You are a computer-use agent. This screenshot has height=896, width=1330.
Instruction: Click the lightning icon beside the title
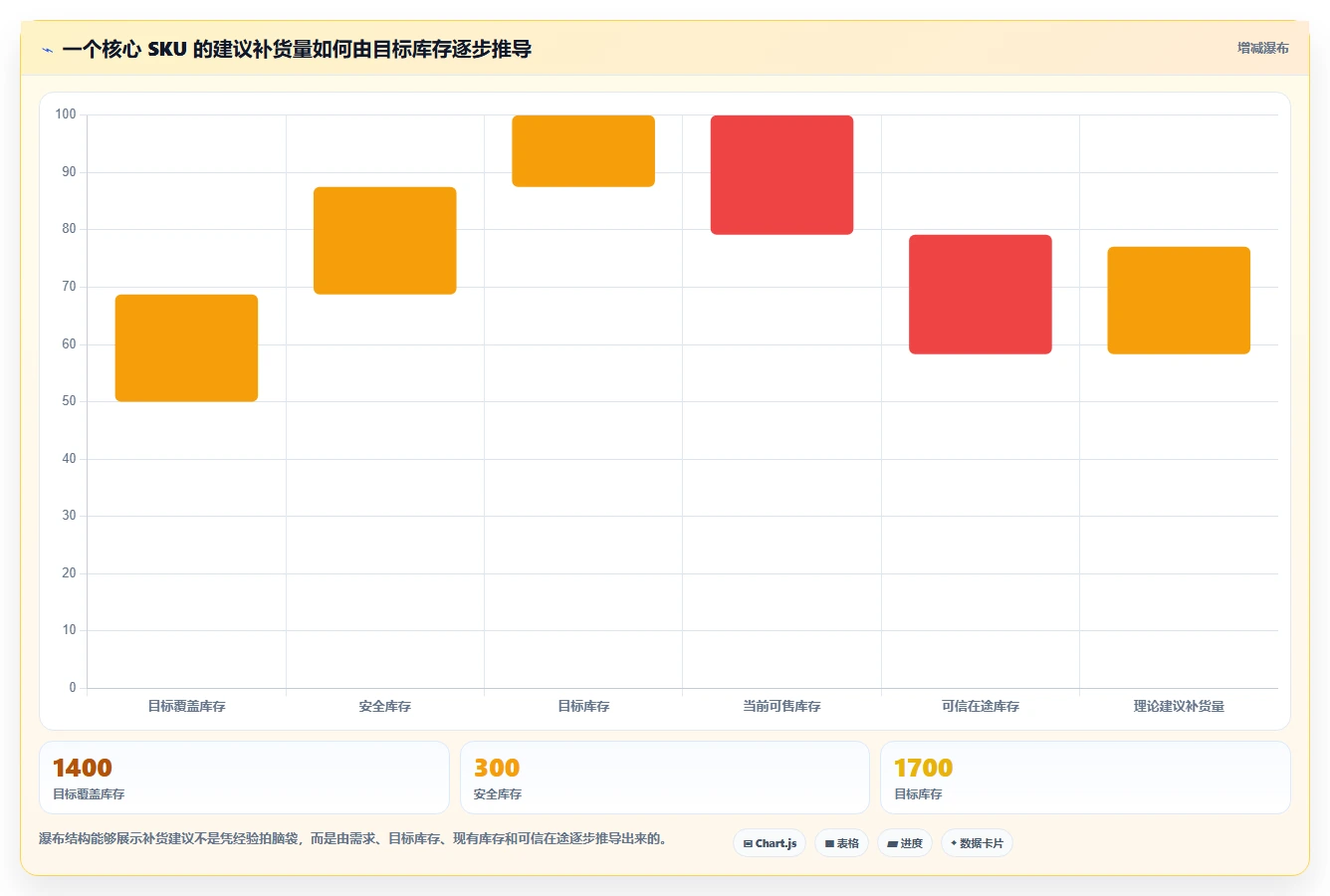pyautogui.click(x=47, y=50)
